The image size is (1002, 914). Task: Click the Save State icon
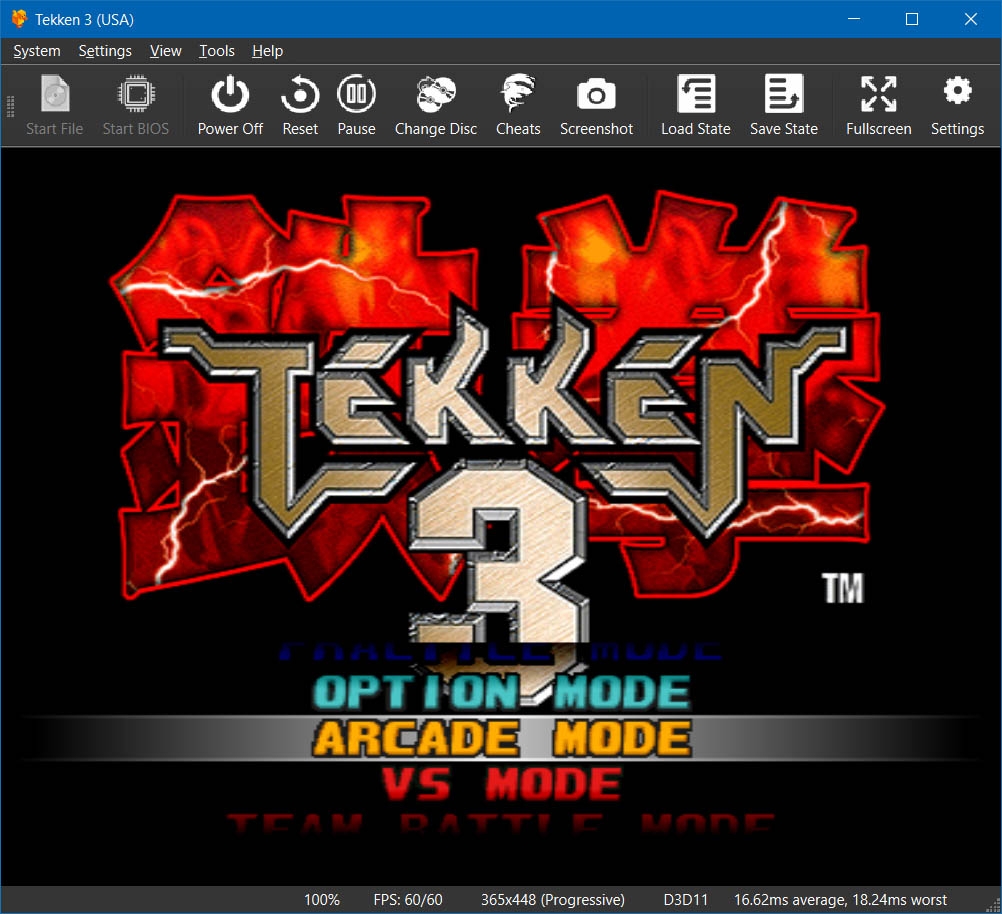783,105
